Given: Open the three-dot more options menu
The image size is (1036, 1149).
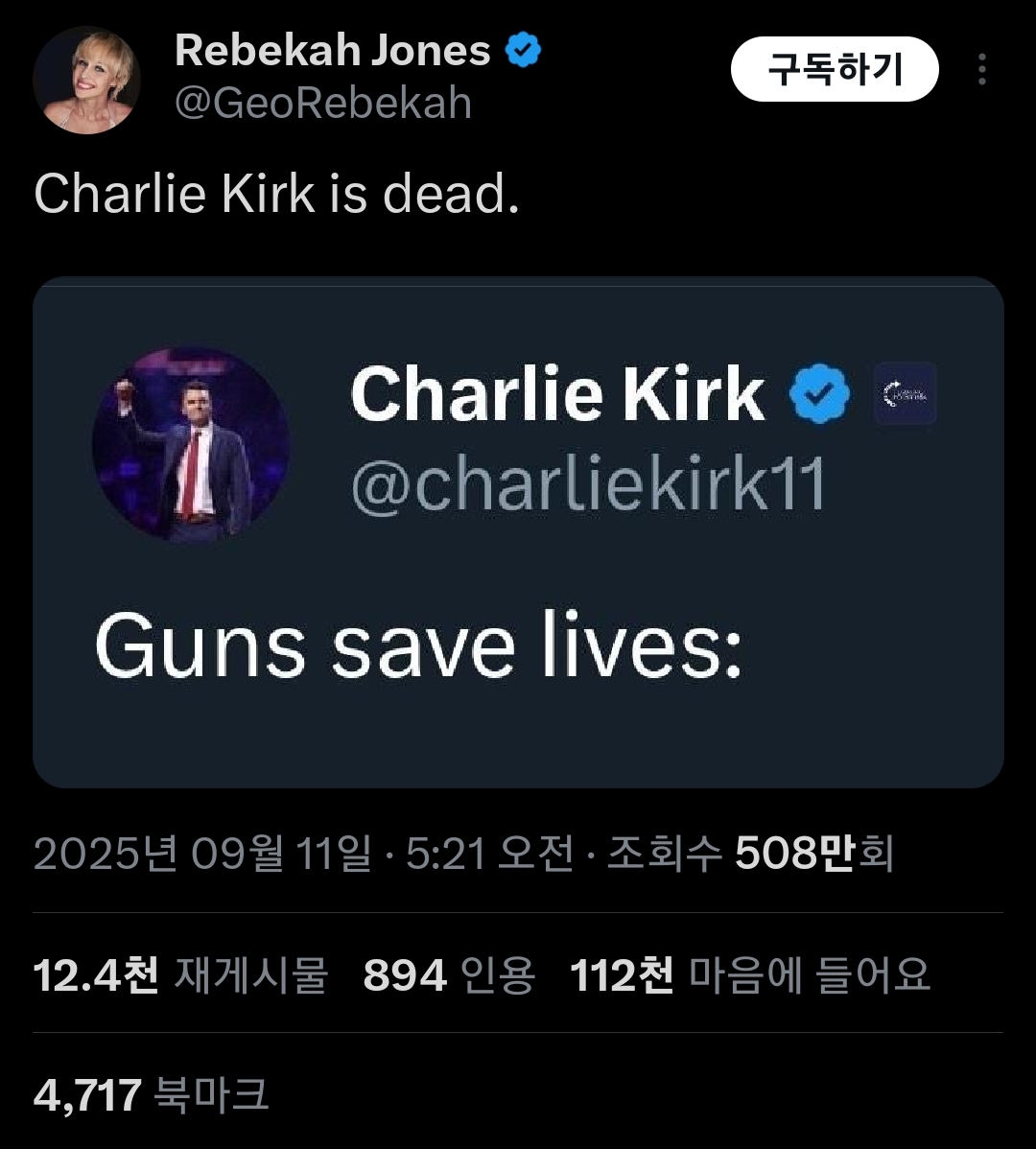Looking at the screenshot, I should pos(981,70).
